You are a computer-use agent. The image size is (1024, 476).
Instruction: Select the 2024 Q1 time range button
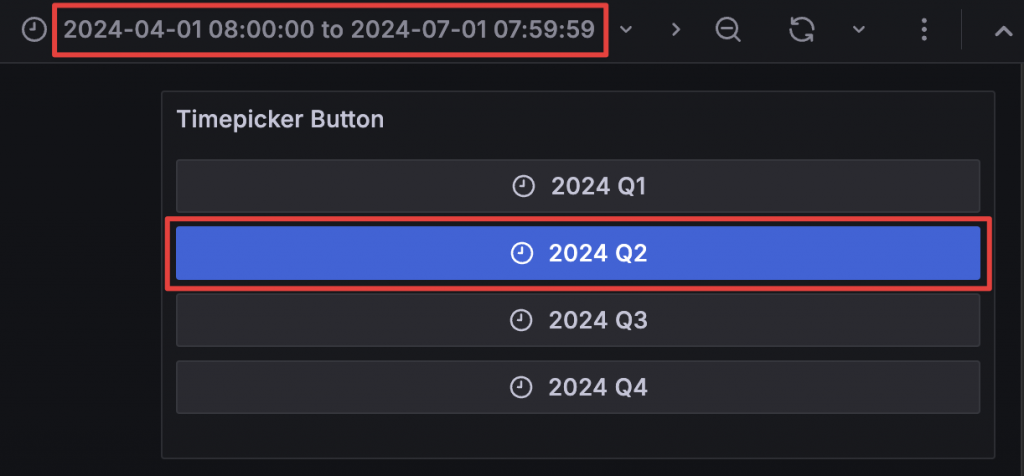[x=577, y=186]
